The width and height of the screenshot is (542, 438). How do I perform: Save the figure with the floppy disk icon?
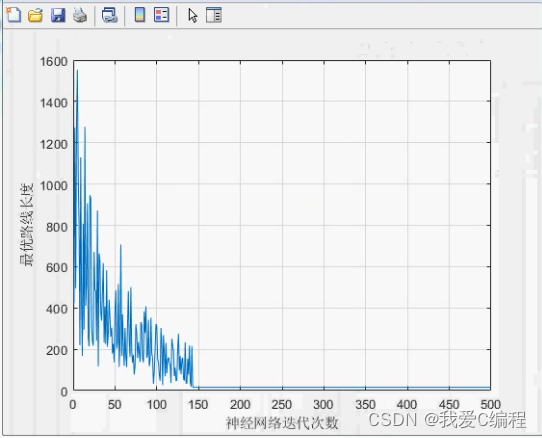click(58, 15)
